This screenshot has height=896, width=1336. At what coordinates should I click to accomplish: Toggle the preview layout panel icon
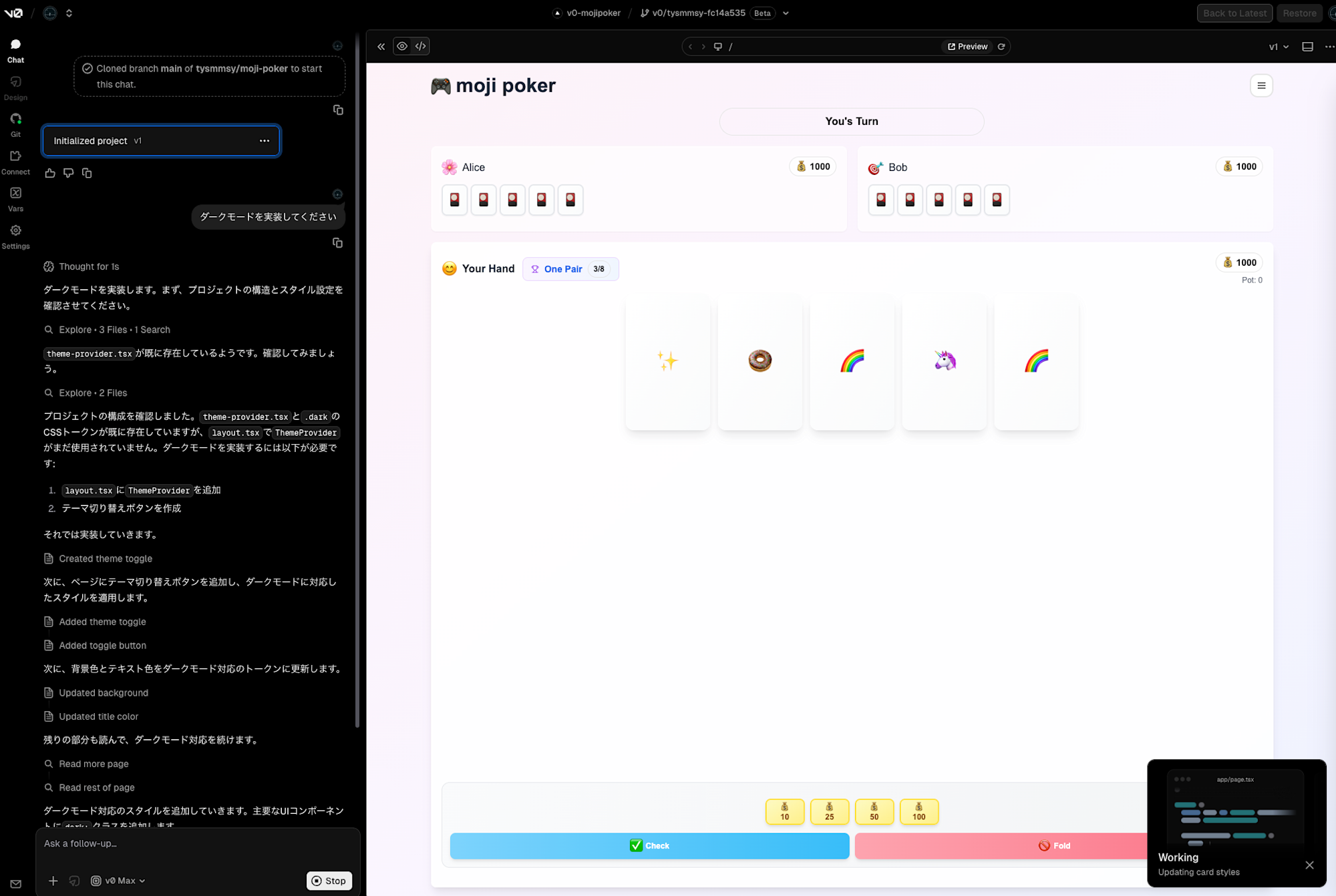pos(1307,47)
